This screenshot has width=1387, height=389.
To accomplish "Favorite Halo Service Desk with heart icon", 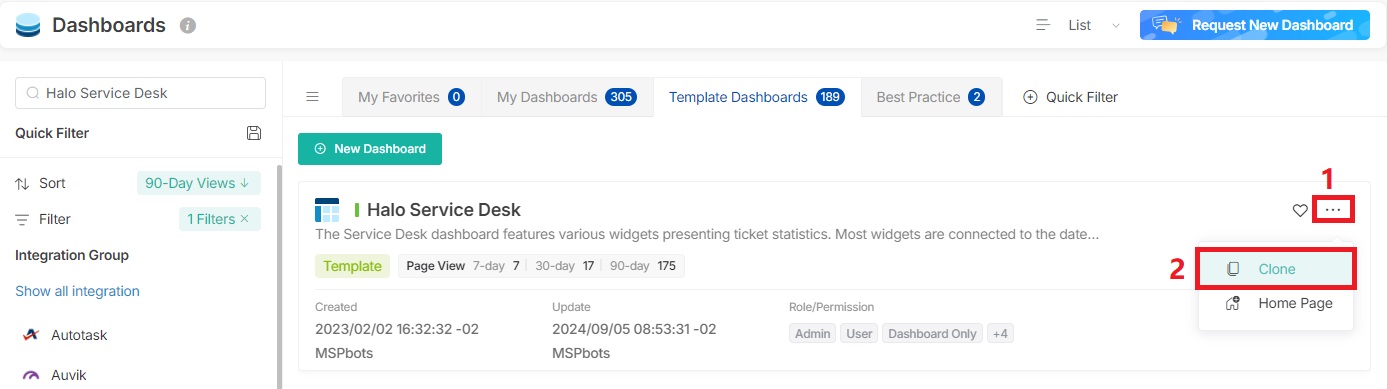I will tap(1300, 210).
